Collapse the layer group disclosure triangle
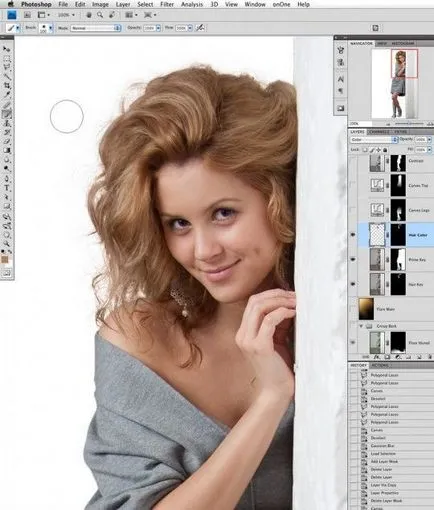434x510 pixels. [361, 326]
